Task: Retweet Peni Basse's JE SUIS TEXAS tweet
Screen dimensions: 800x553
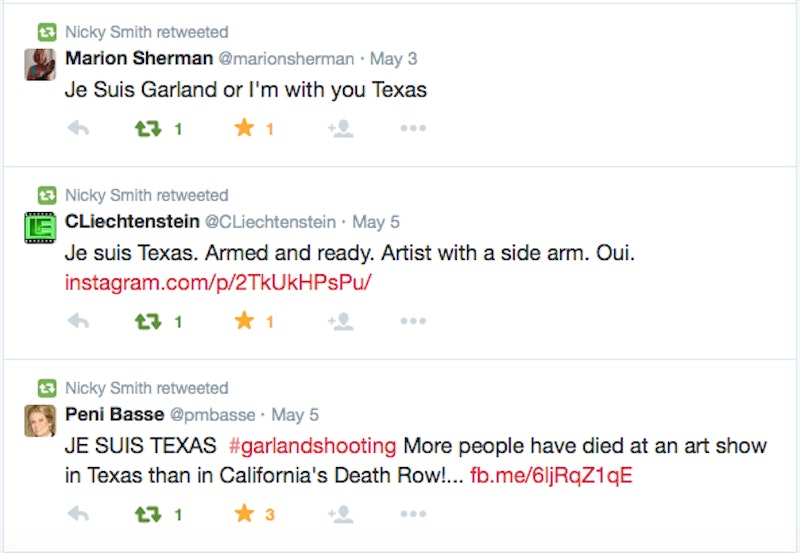Action: pos(148,515)
